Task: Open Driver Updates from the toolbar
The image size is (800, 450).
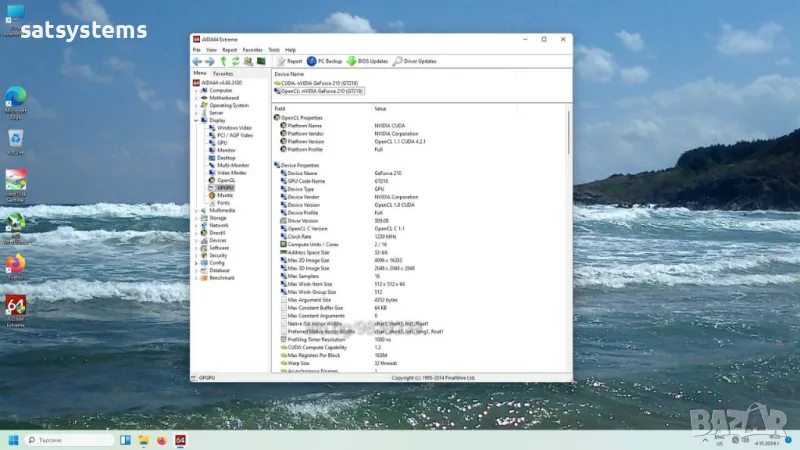Action: pyautogui.click(x=414, y=61)
